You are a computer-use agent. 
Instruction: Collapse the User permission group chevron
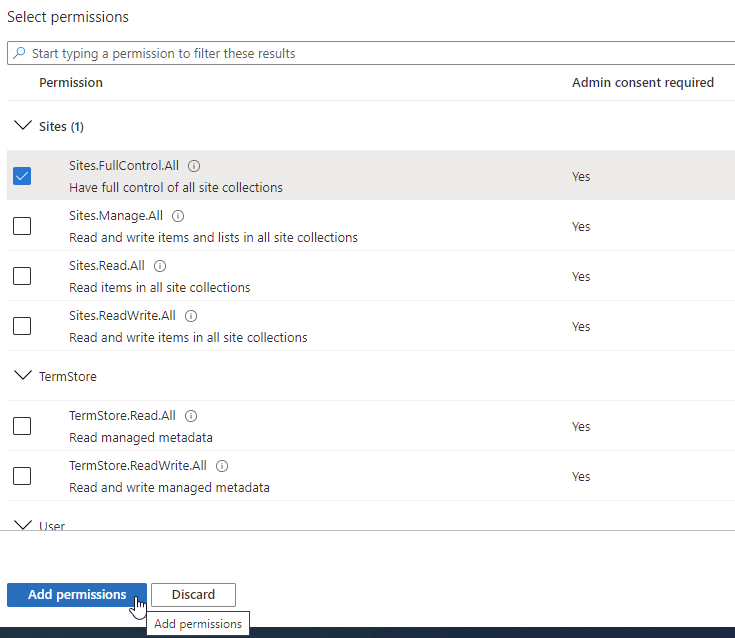(x=22, y=524)
